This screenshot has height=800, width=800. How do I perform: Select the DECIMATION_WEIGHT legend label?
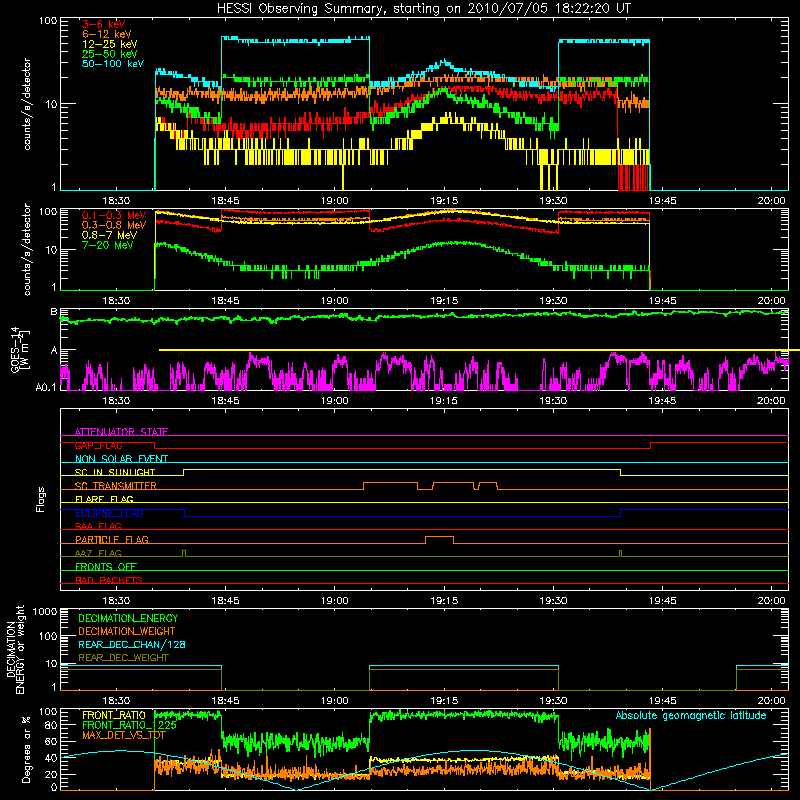coord(127,631)
